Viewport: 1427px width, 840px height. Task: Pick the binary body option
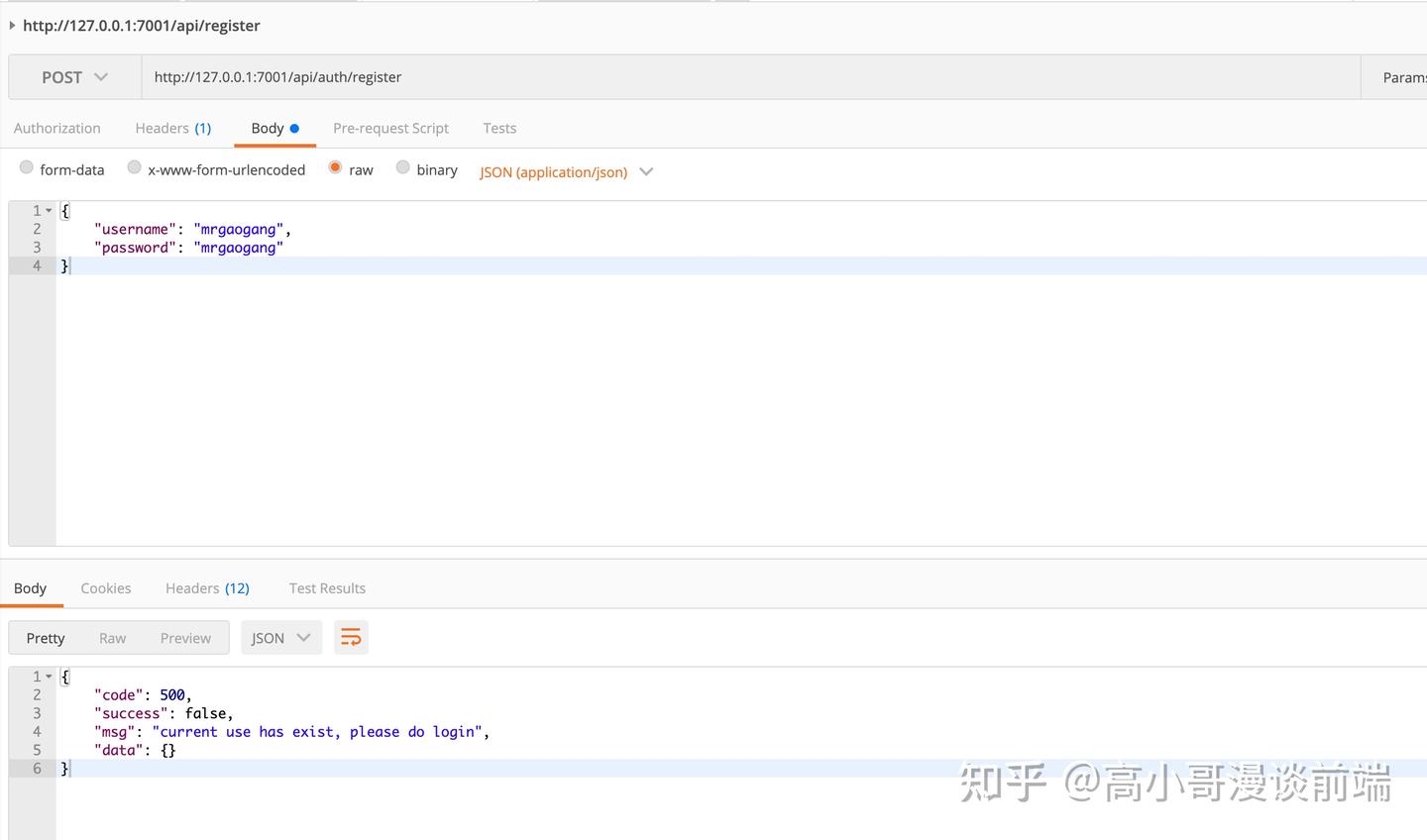pyautogui.click(x=402, y=167)
